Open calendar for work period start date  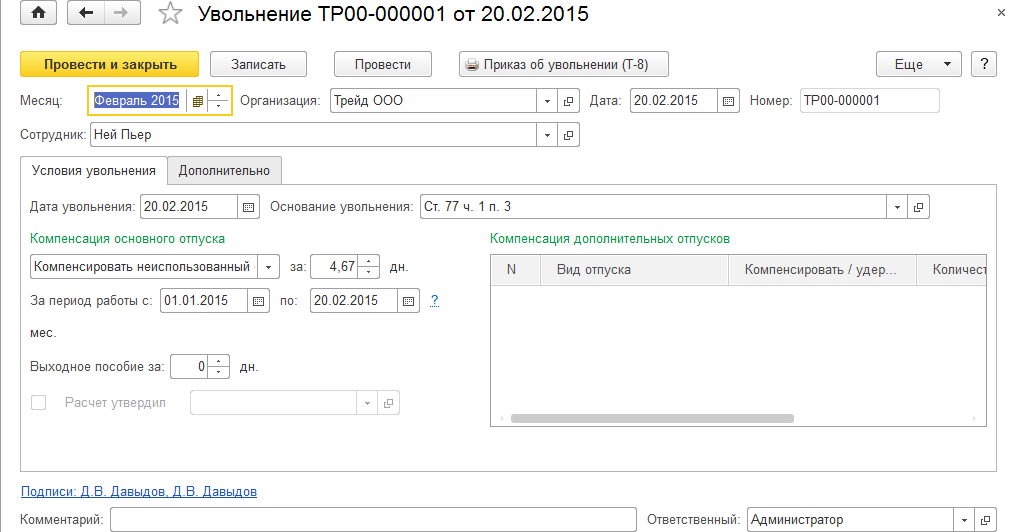click(x=258, y=300)
